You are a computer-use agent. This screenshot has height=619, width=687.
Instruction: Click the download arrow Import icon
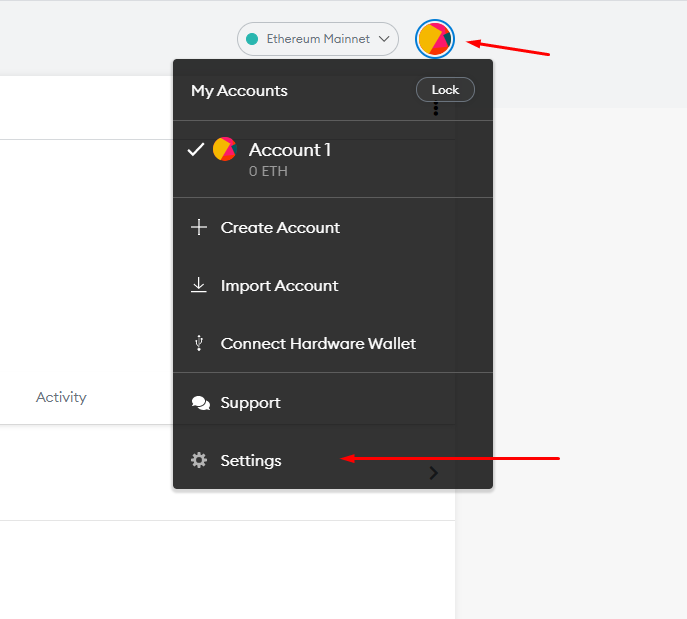click(x=199, y=285)
